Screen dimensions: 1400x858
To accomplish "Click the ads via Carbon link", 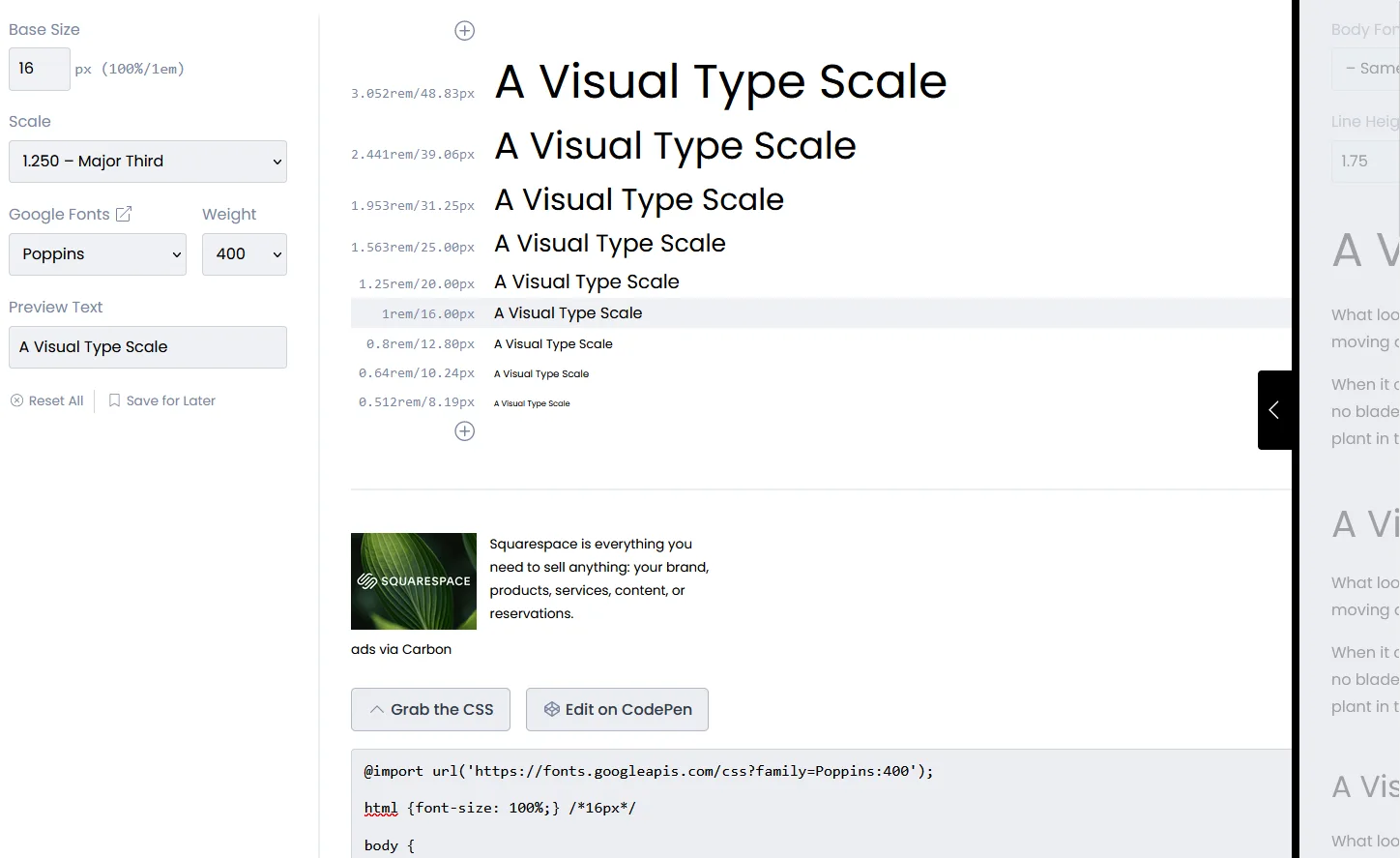I will click(401, 649).
